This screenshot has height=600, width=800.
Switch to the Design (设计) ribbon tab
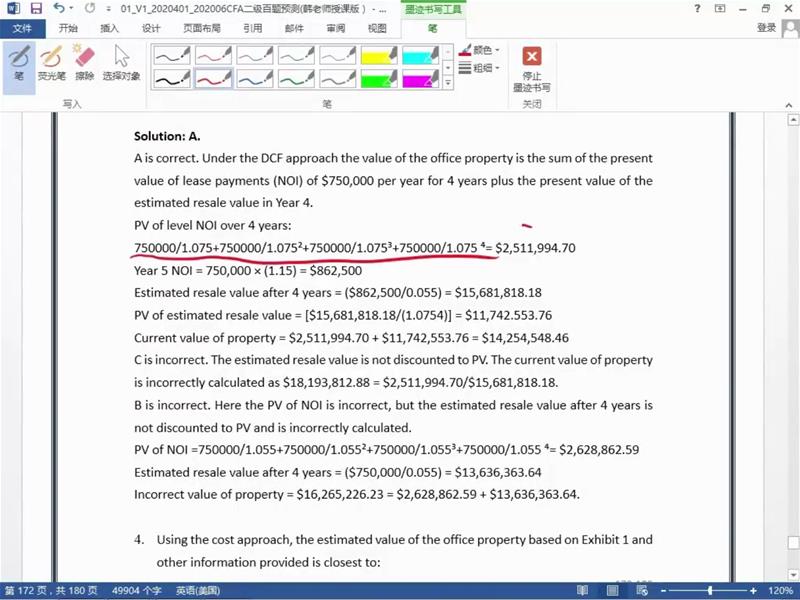coord(151,28)
